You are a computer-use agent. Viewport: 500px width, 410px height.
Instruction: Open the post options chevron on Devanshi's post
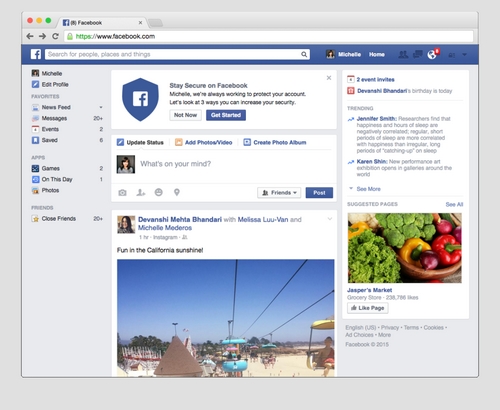(330, 219)
